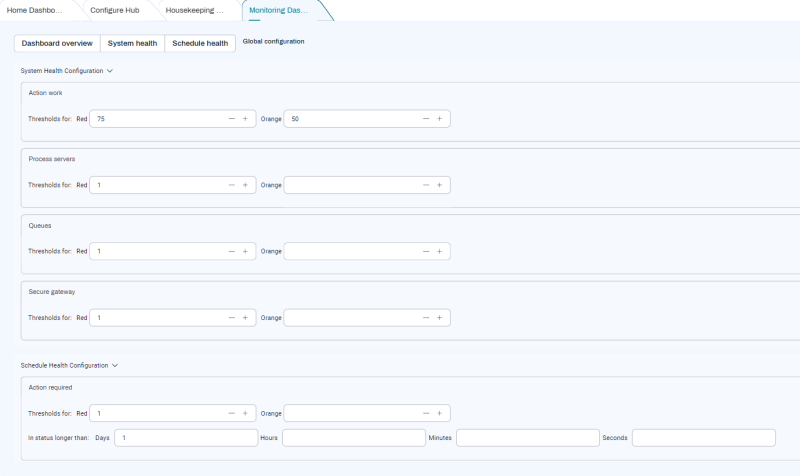Collapse the Schedule Health Configuration section

tap(115, 366)
